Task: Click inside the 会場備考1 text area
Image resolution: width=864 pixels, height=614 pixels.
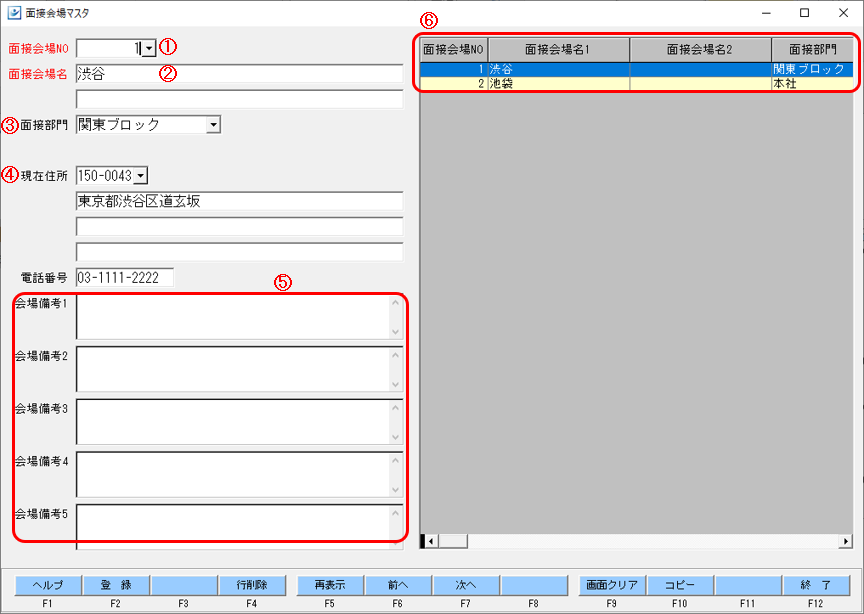Action: click(x=233, y=317)
